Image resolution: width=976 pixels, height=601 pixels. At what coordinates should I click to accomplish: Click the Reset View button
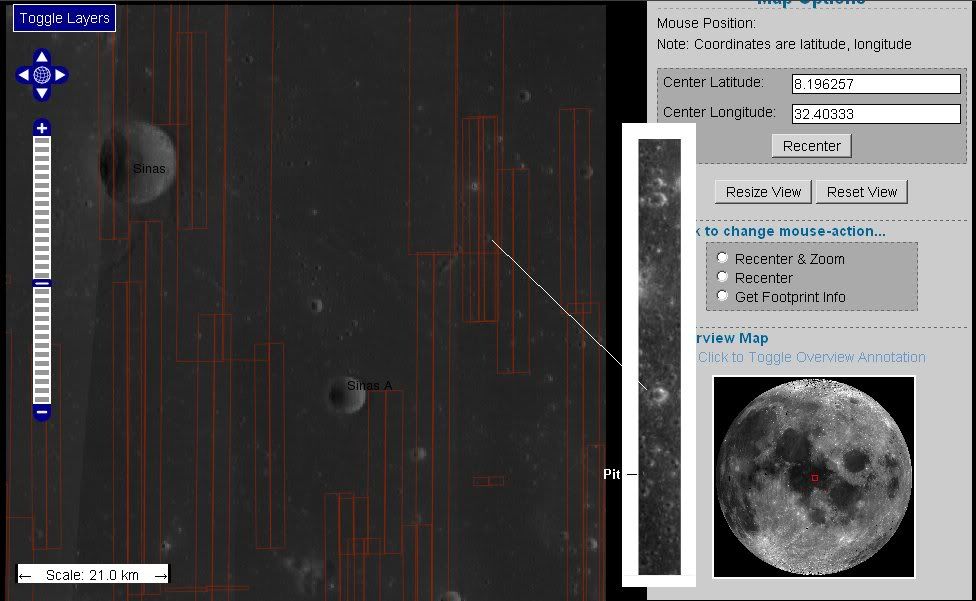point(861,192)
